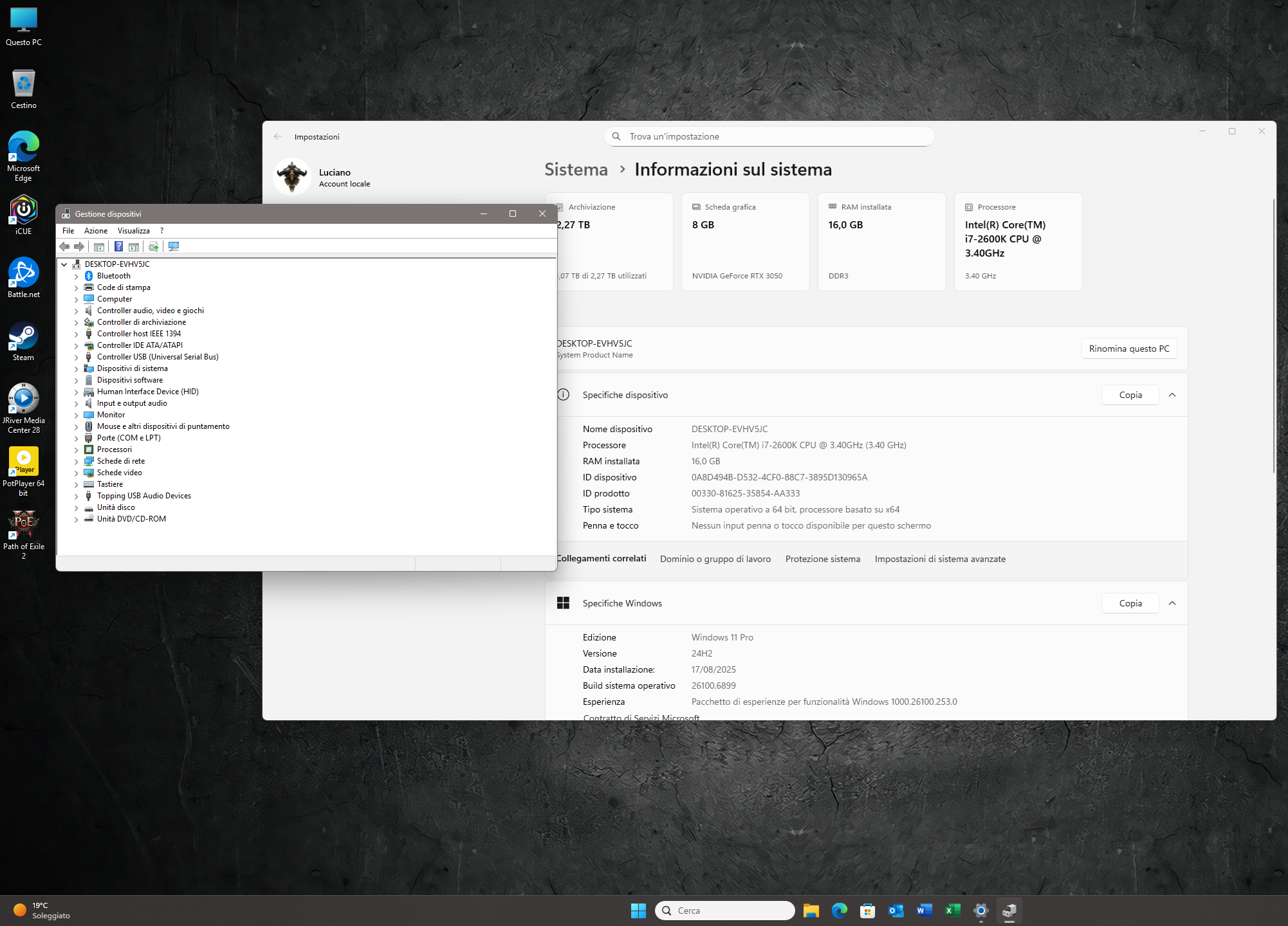This screenshot has height=926, width=1288.
Task: Collapse the DESKTOP-EVHV5JC root node
Action: [64, 264]
